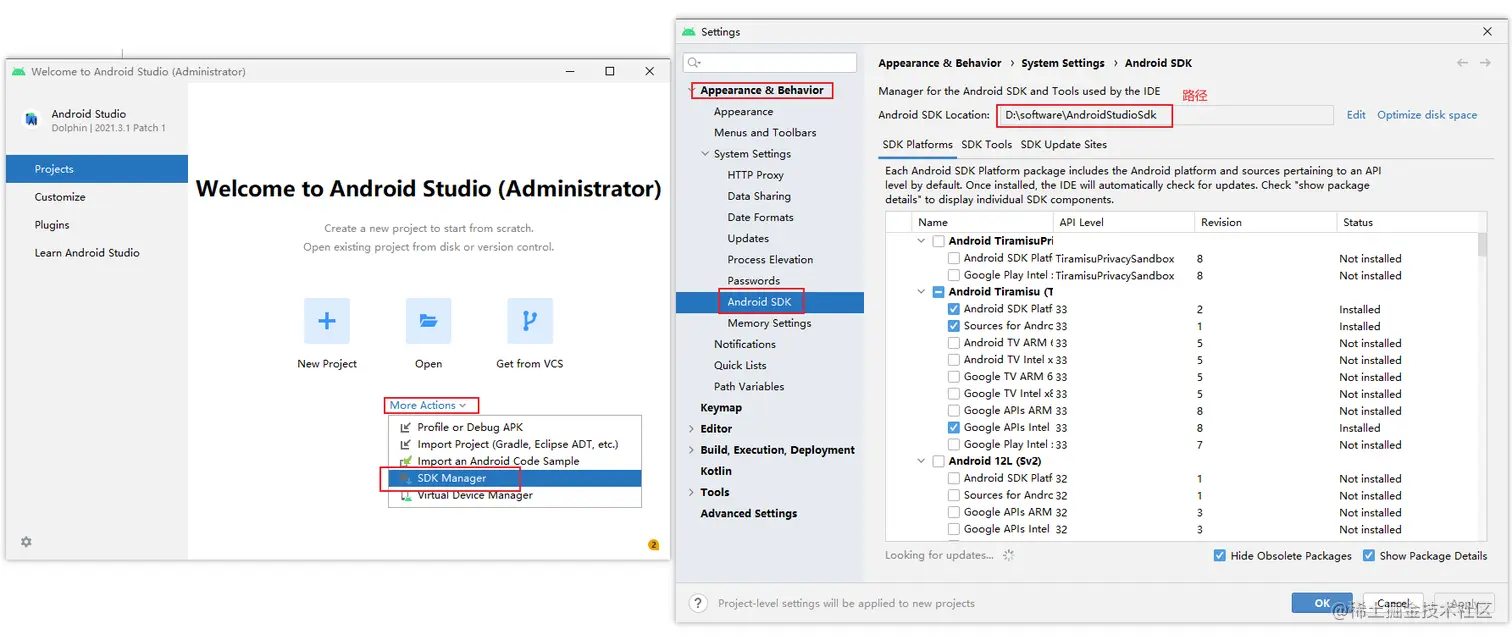
Task: Click the Android SDK Location field
Action: click(x=1165, y=115)
